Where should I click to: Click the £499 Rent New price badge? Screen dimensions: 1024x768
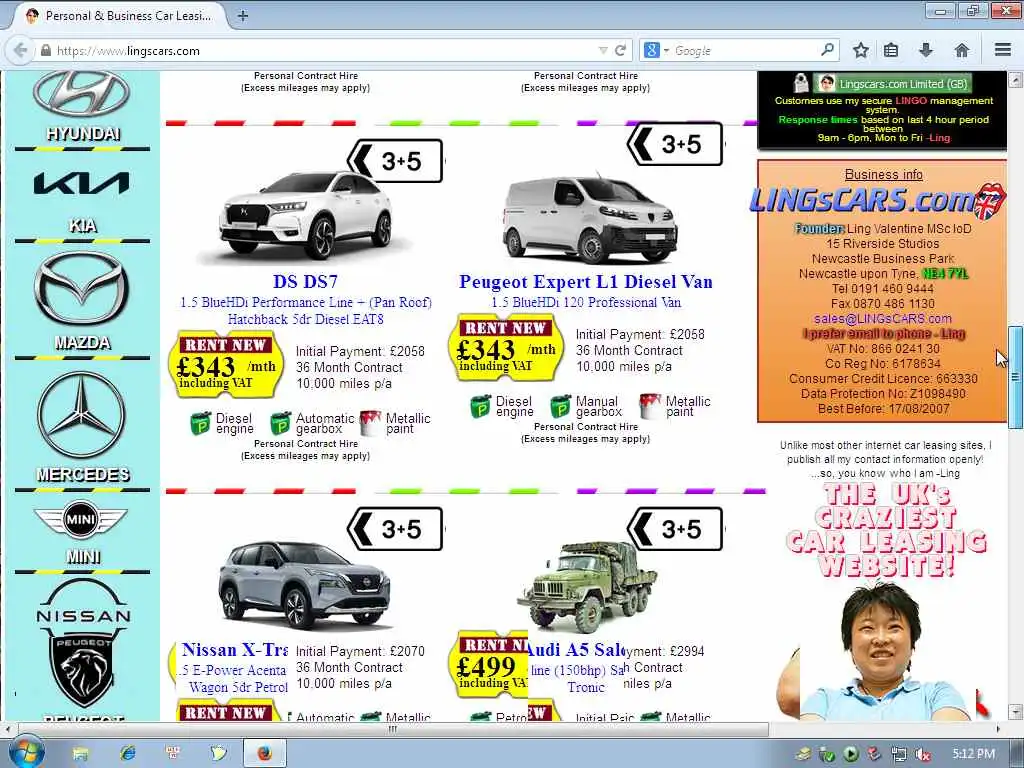click(x=490, y=664)
